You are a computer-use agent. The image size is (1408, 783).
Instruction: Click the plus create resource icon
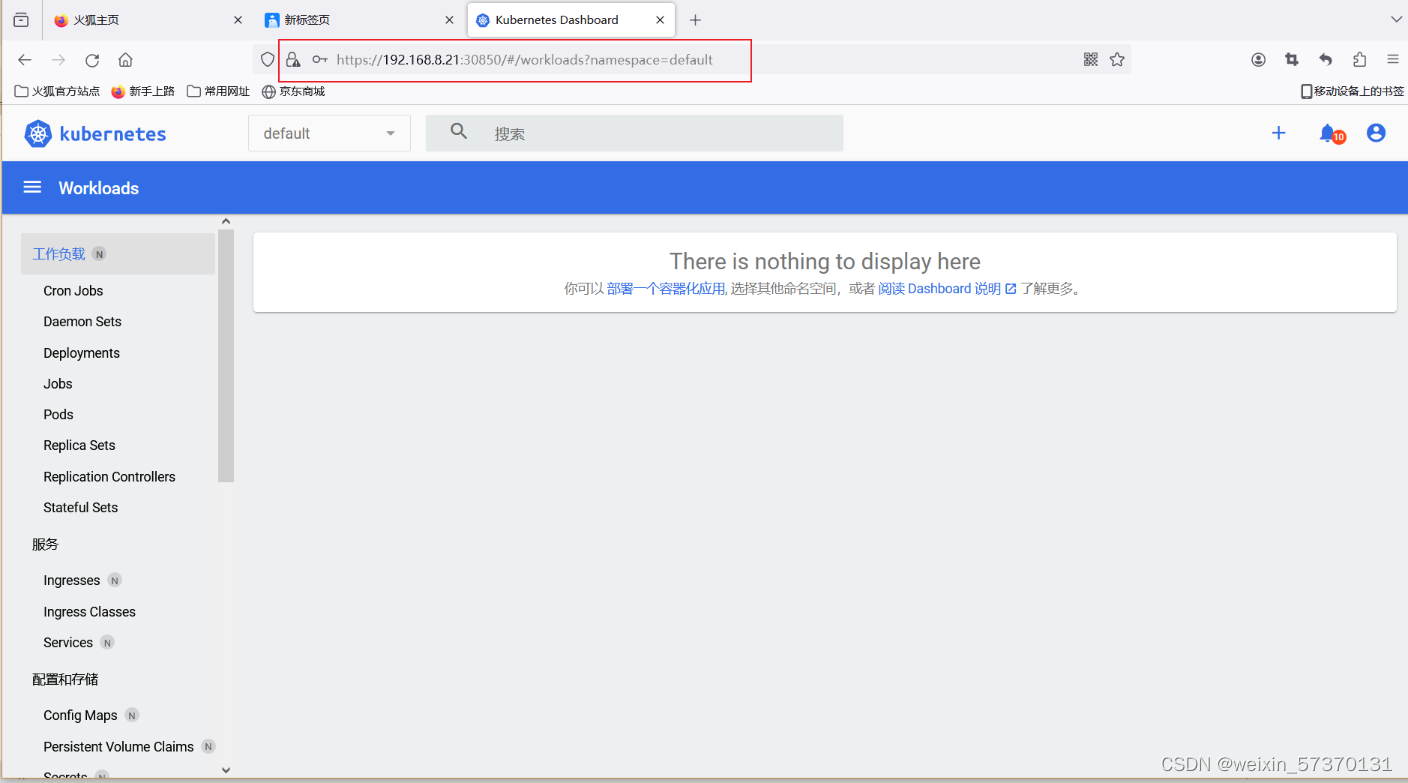click(1278, 133)
